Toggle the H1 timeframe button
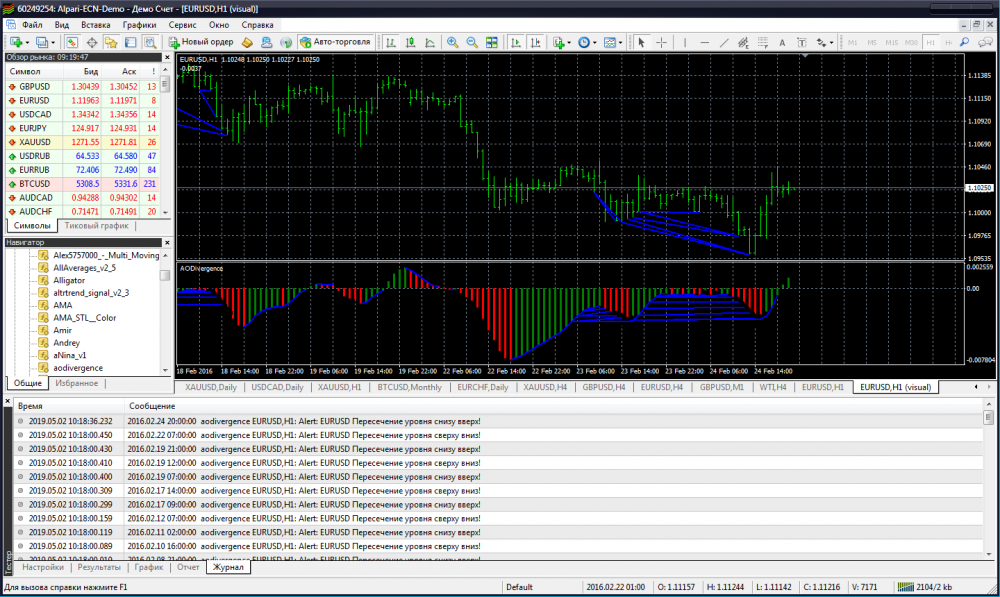 coord(931,43)
